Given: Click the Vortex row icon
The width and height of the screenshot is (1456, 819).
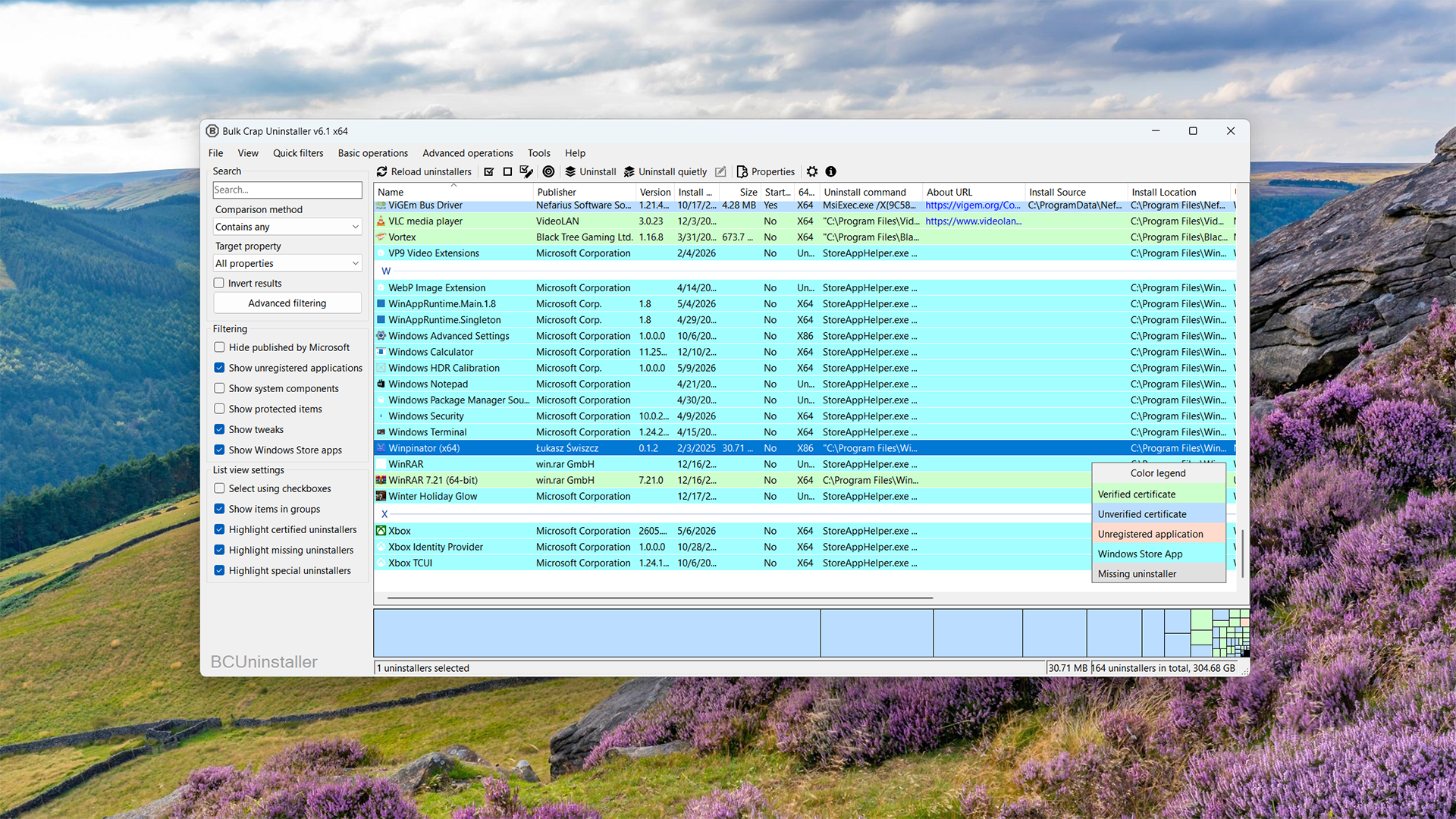Looking at the screenshot, I should (381, 237).
